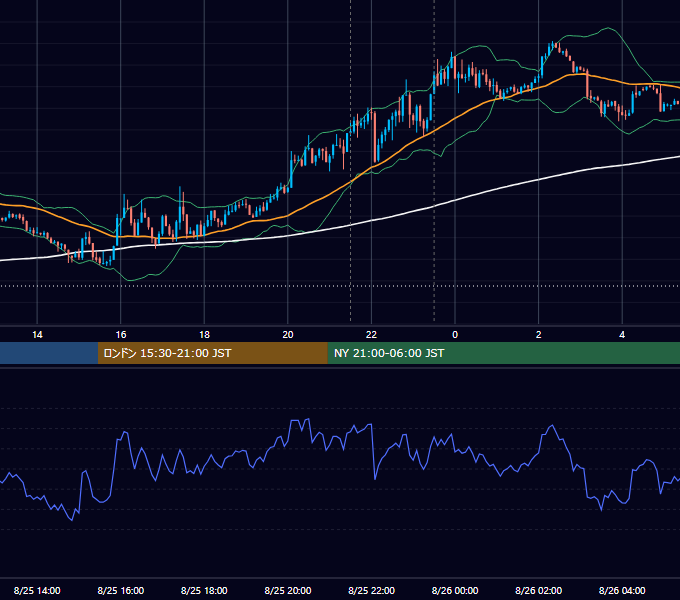The width and height of the screenshot is (680, 600).
Task: Click the 4 hour label on price chart
Action: point(622,335)
